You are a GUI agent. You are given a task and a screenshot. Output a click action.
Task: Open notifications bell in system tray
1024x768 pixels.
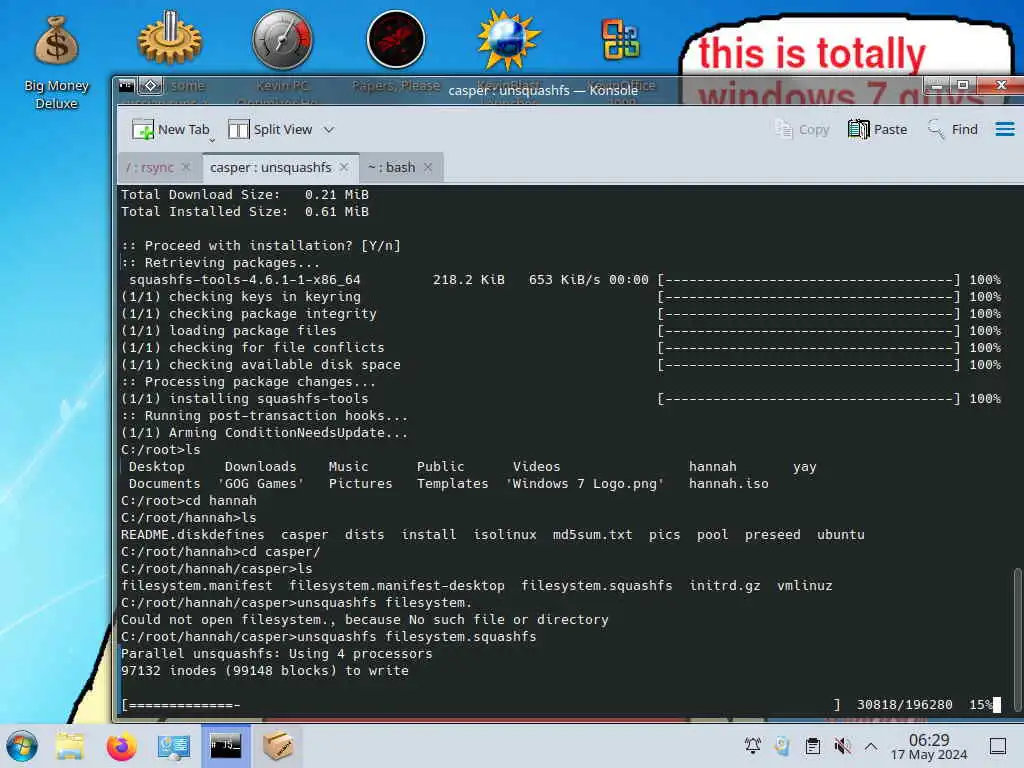pos(752,745)
